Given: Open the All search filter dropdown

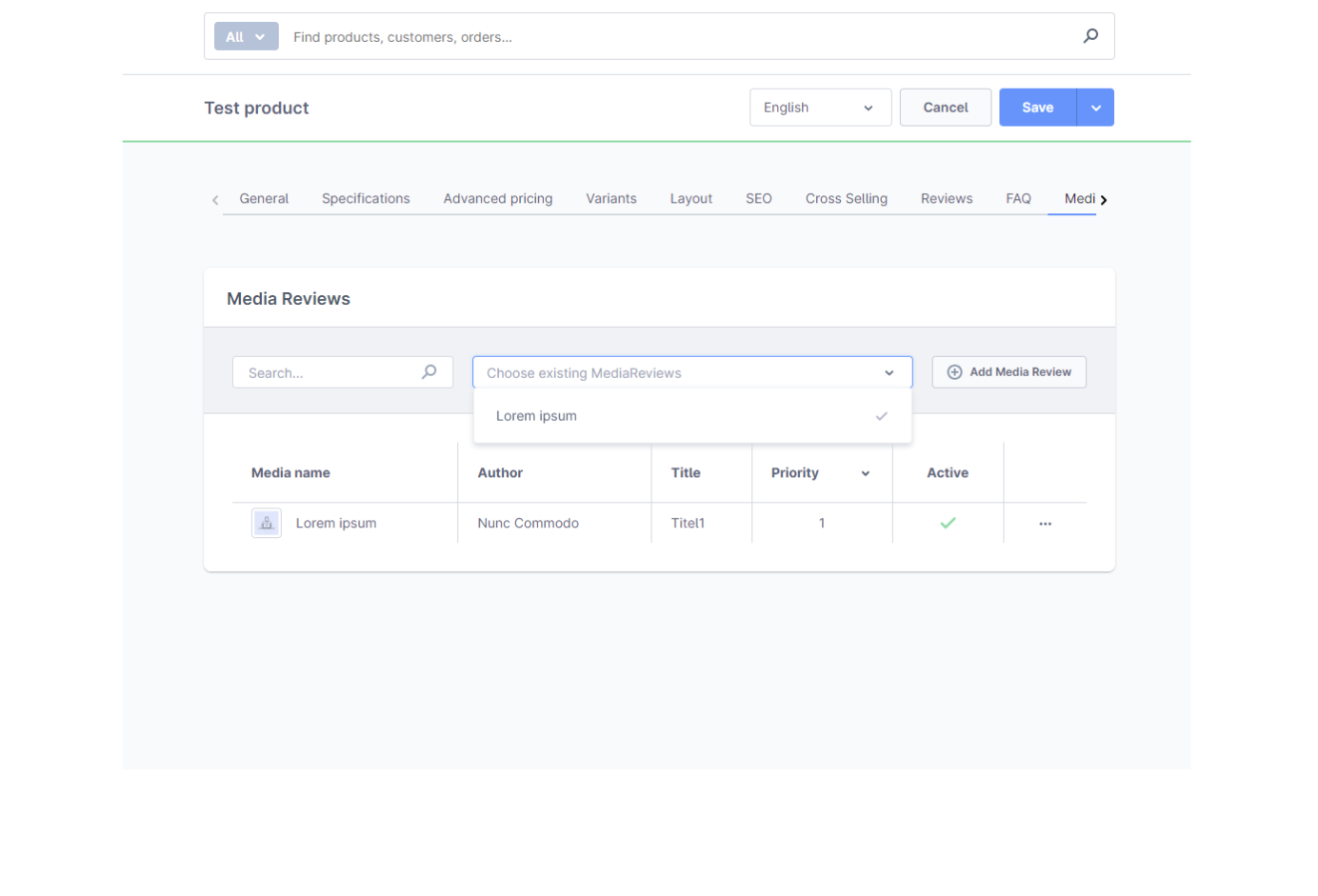Looking at the screenshot, I should (246, 36).
